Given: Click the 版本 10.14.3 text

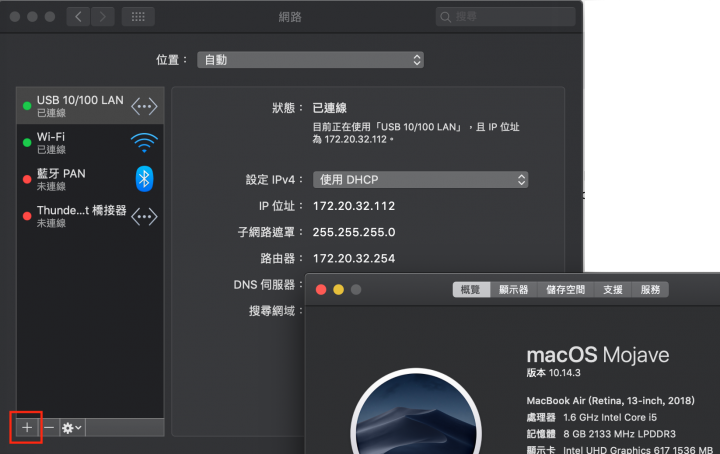Looking at the screenshot, I should coord(553,373).
